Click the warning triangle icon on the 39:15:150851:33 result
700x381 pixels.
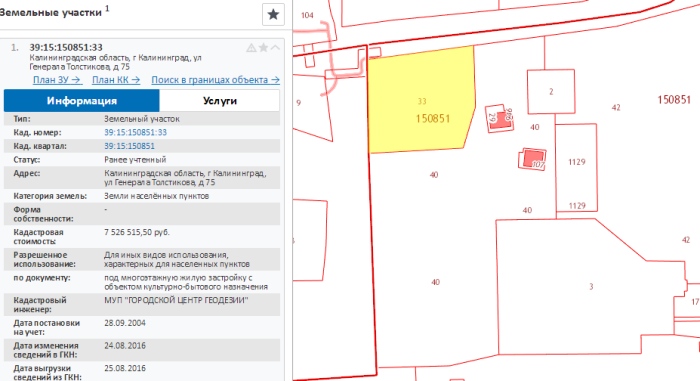(x=251, y=48)
